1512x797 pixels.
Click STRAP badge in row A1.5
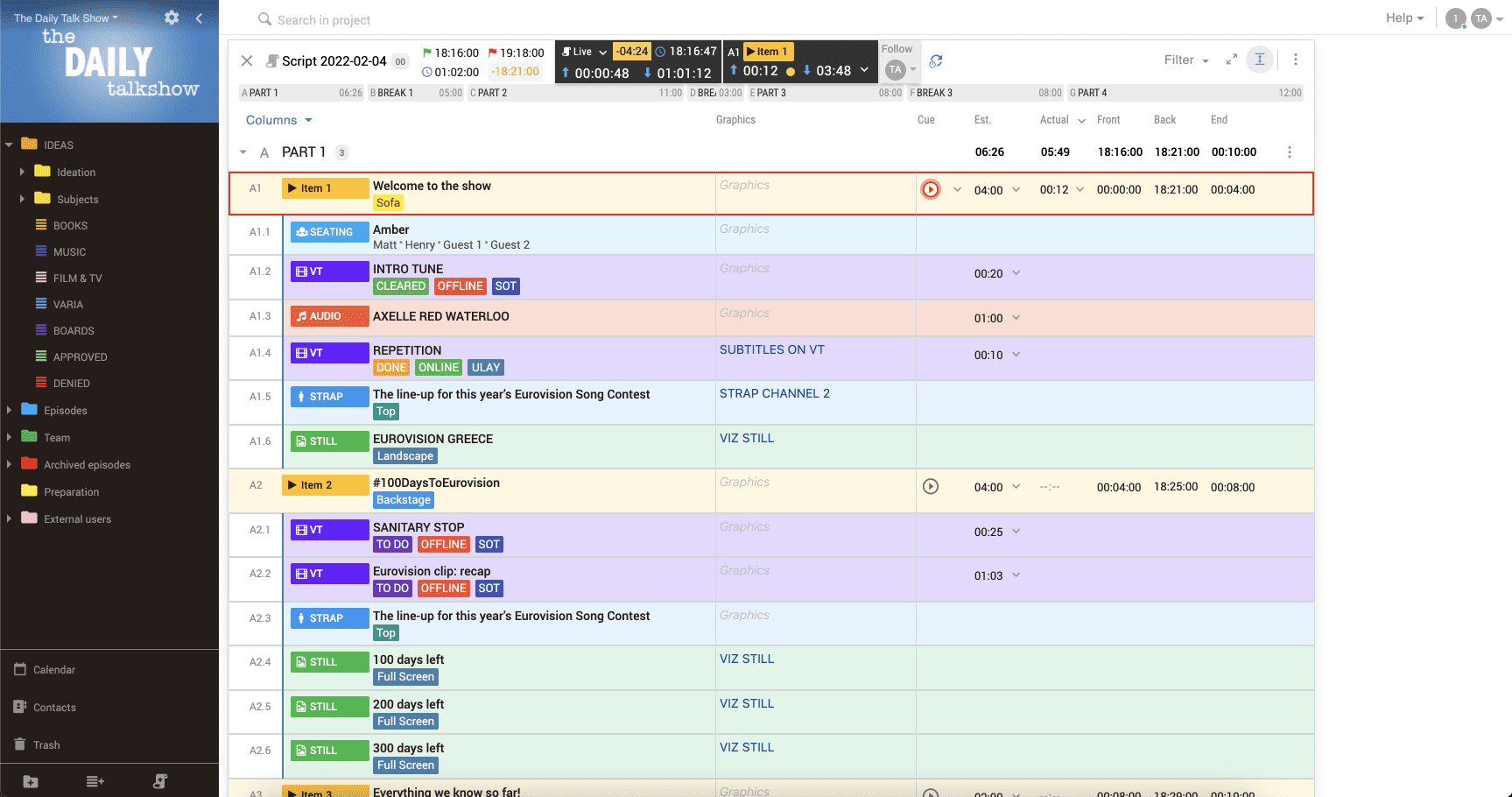tap(329, 397)
